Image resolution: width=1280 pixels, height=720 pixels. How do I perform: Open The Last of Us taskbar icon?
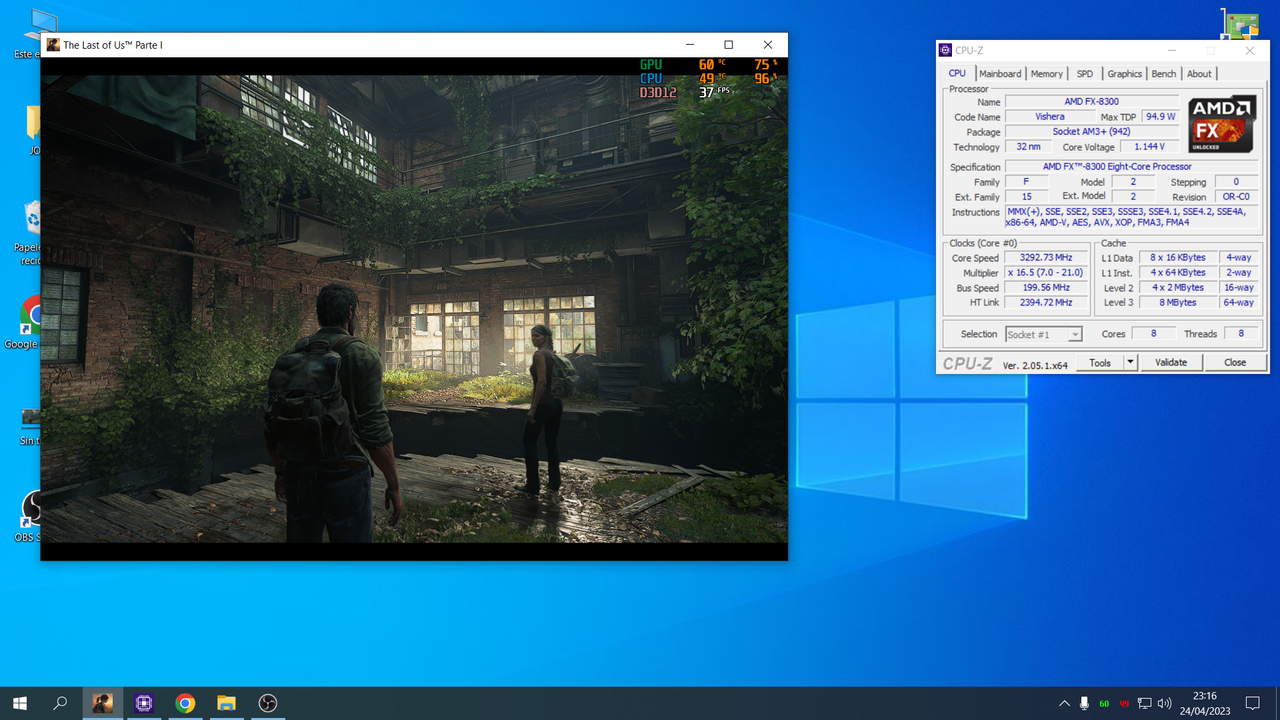[x=103, y=703]
